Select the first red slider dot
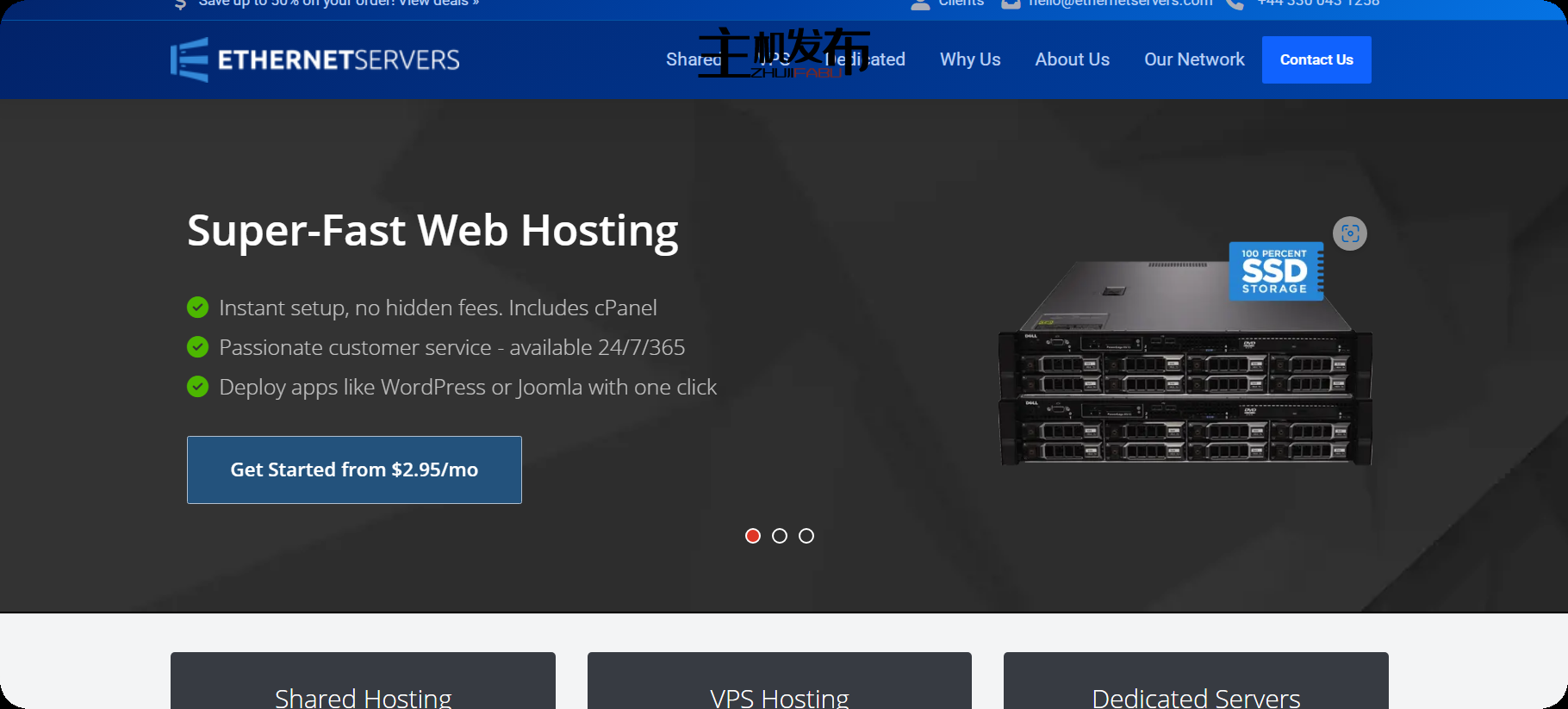 point(753,536)
